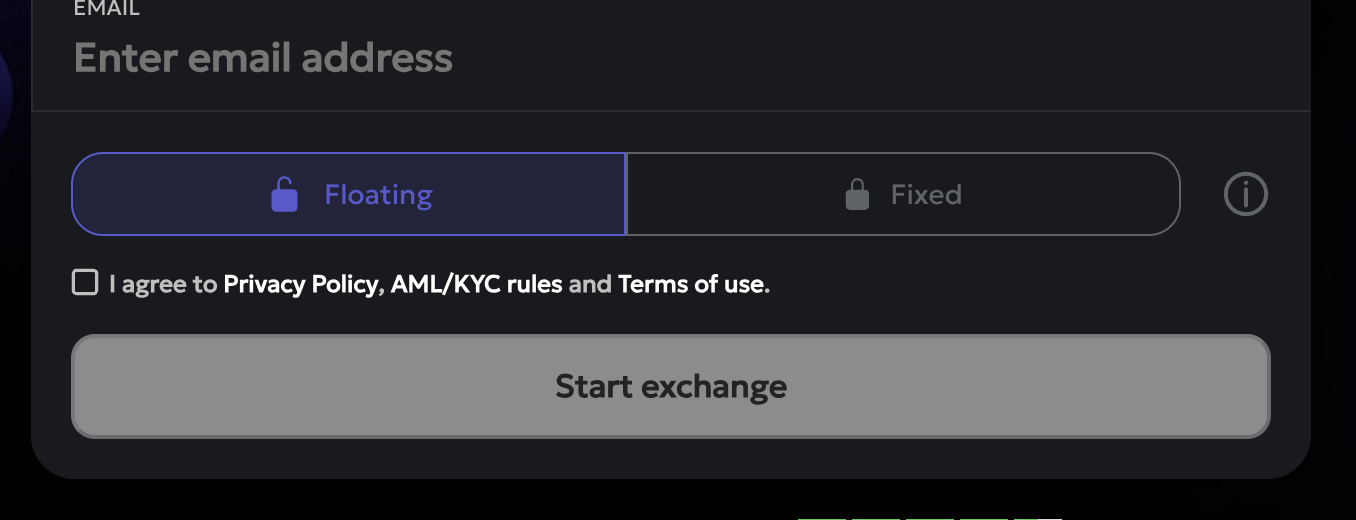The width and height of the screenshot is (1356, 520).
Task: Select the Floating rate option
Action: 349,194
